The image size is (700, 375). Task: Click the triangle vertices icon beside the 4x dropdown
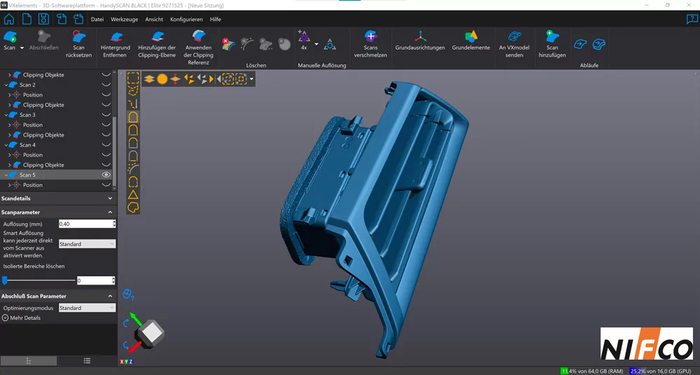330,44
